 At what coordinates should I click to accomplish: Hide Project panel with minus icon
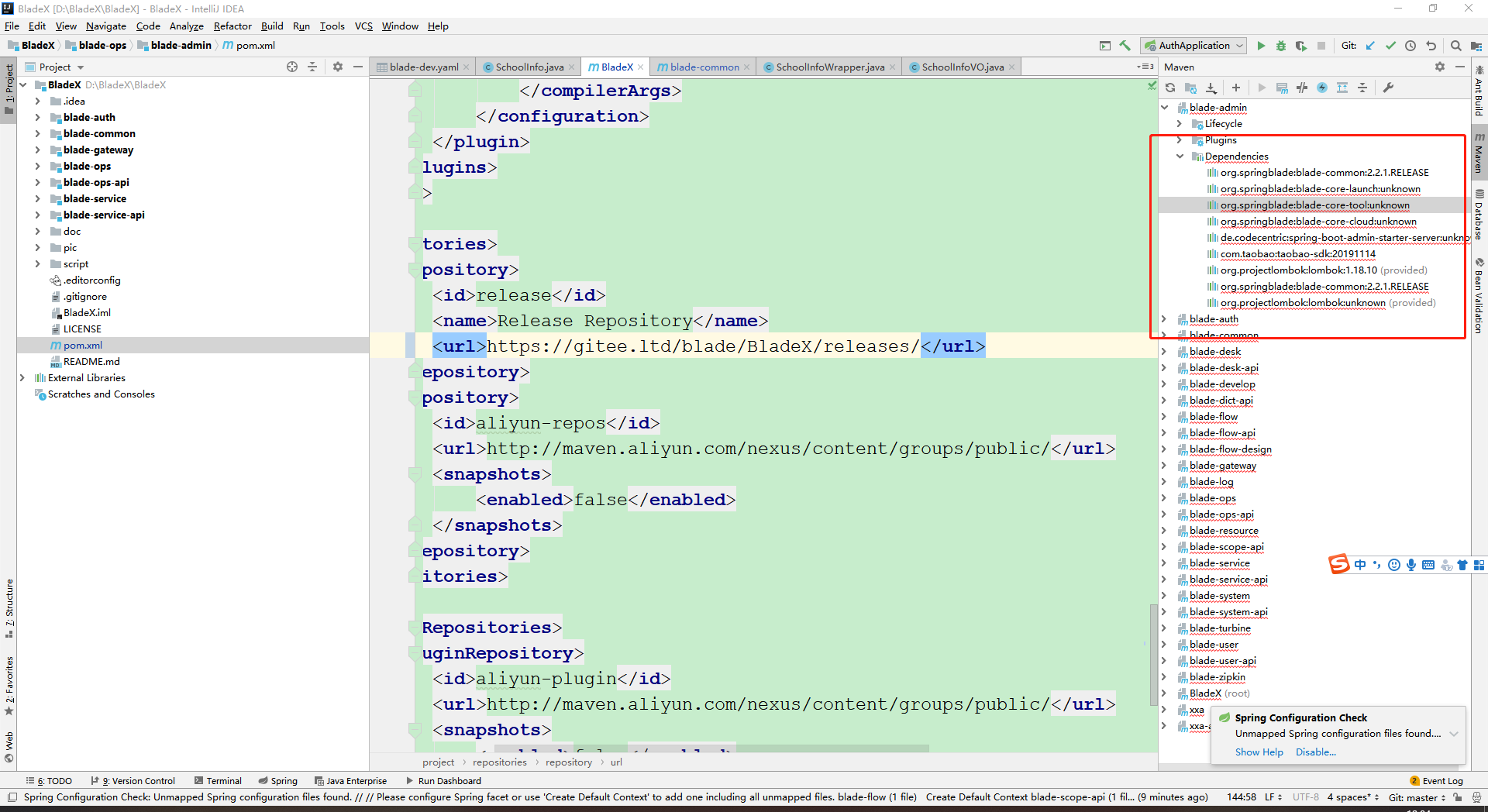coord(358,67)
